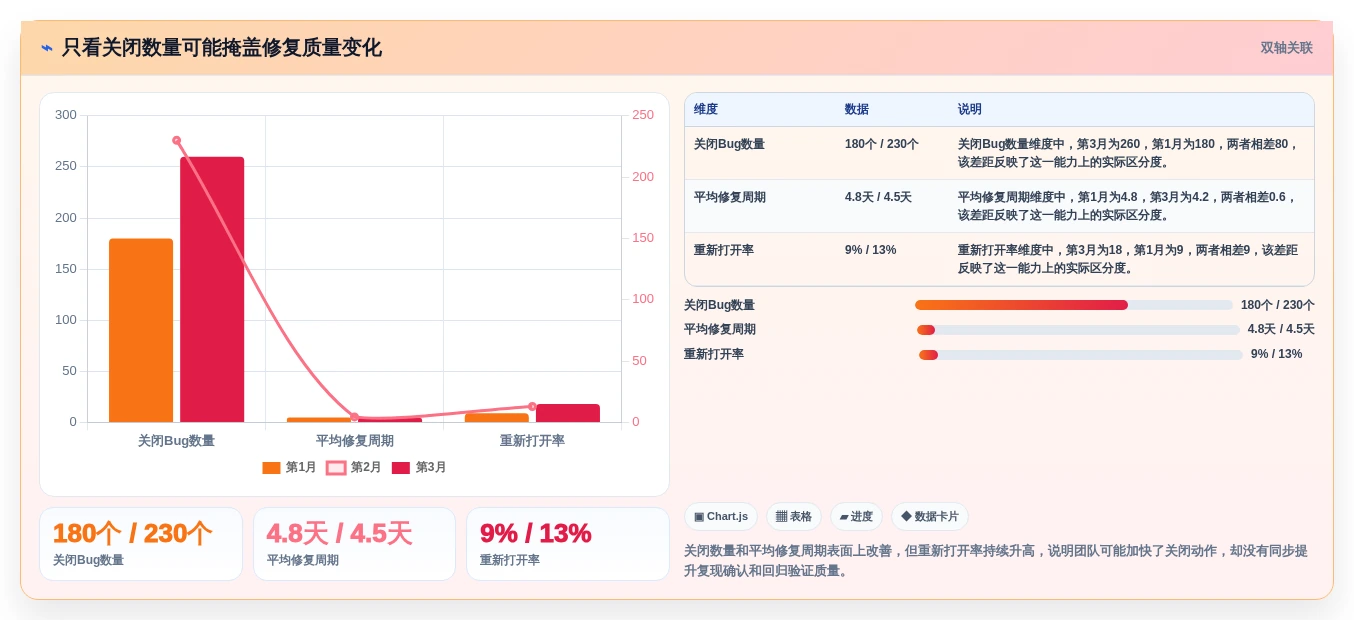Click the 关闭Bug数量 progress bar

tap(1074, 305)
